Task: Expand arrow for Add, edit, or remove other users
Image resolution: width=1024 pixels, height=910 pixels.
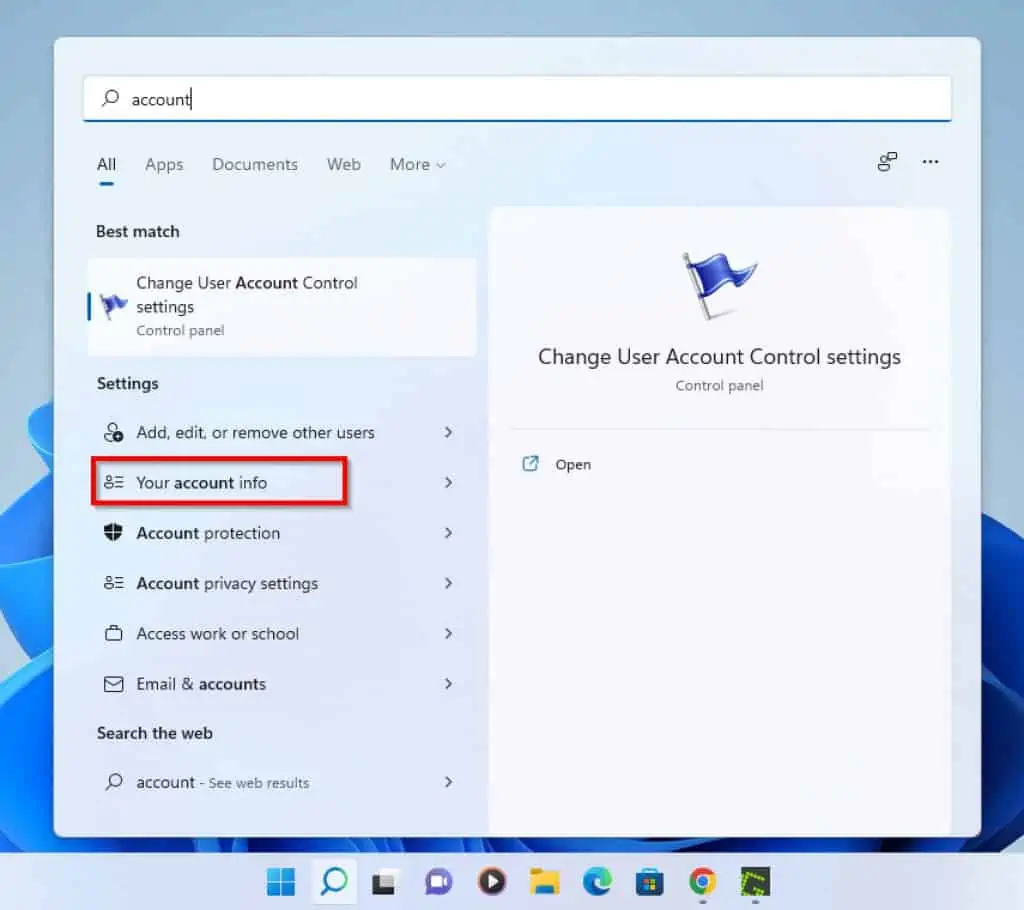Action: [448, 433]
